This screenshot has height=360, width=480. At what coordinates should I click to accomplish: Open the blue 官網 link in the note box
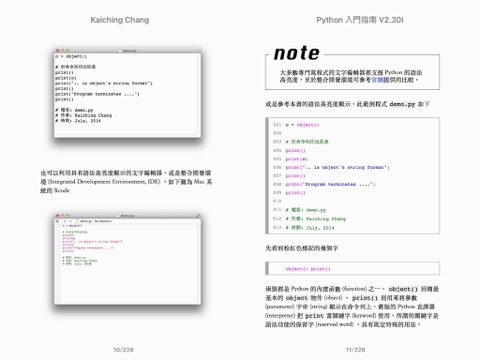tap(377, 80)
